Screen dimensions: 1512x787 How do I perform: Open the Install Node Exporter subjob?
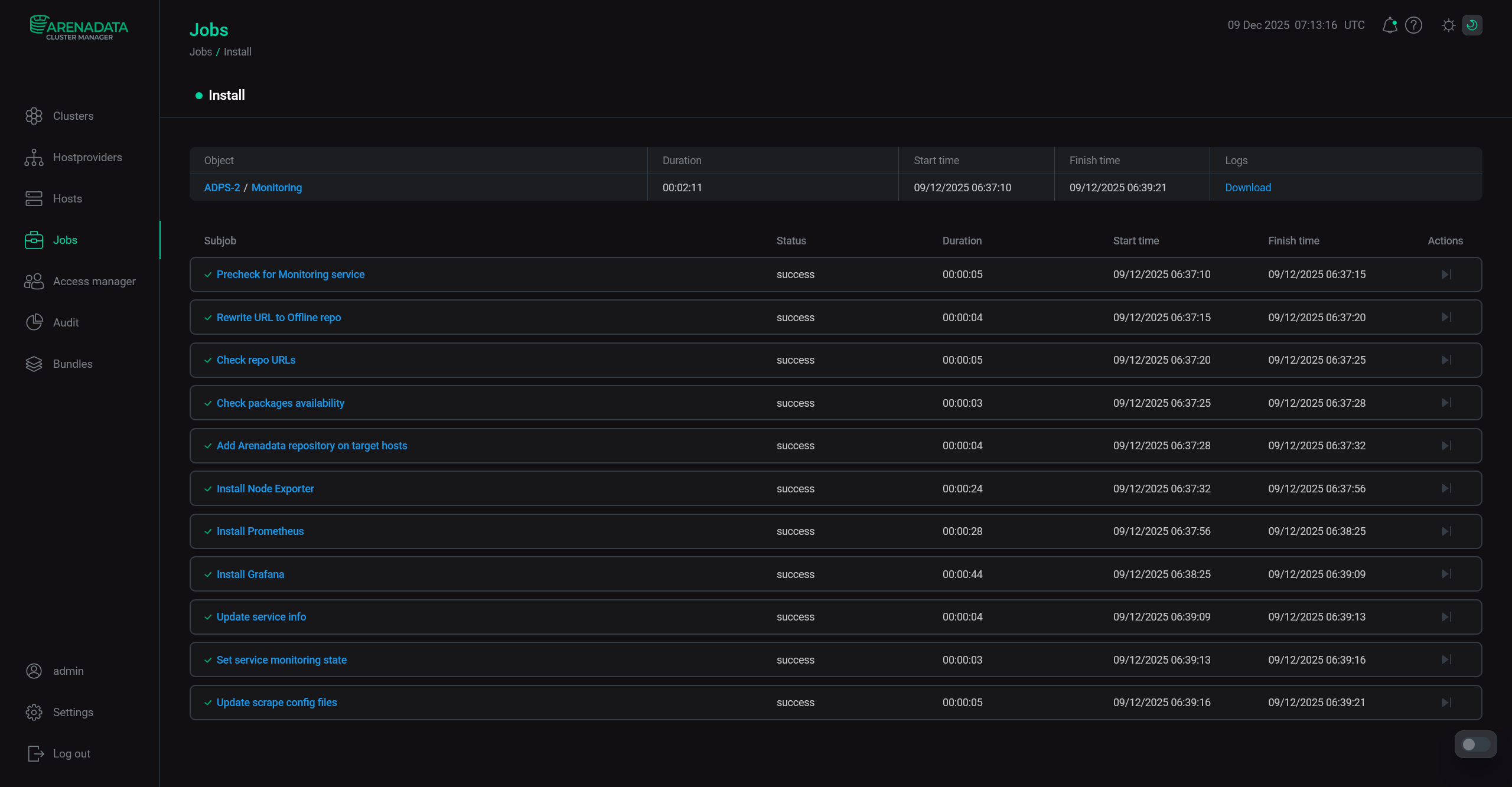[265, 488]
